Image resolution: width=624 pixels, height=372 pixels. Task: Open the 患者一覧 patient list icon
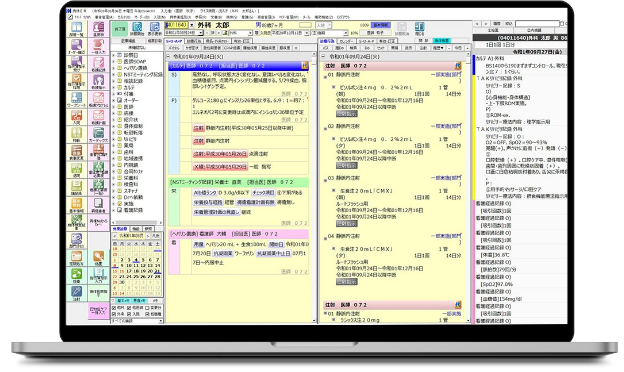click(x=76, y=29)
